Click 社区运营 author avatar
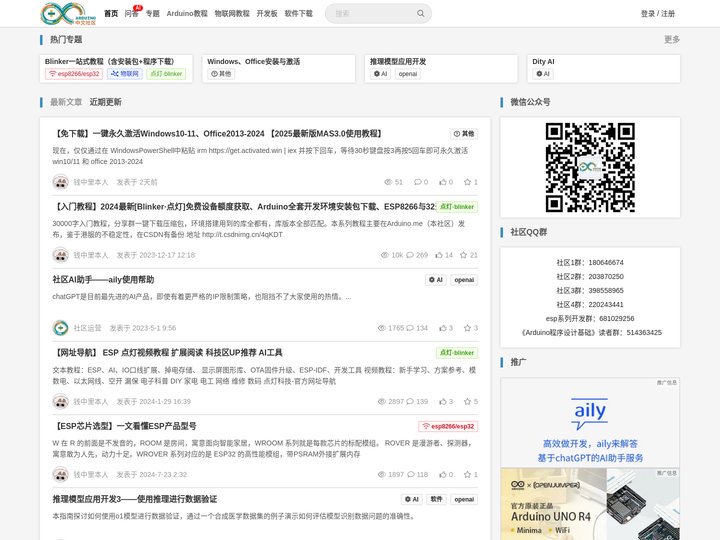This screenshot has height=540, width=720. (60, 328)
